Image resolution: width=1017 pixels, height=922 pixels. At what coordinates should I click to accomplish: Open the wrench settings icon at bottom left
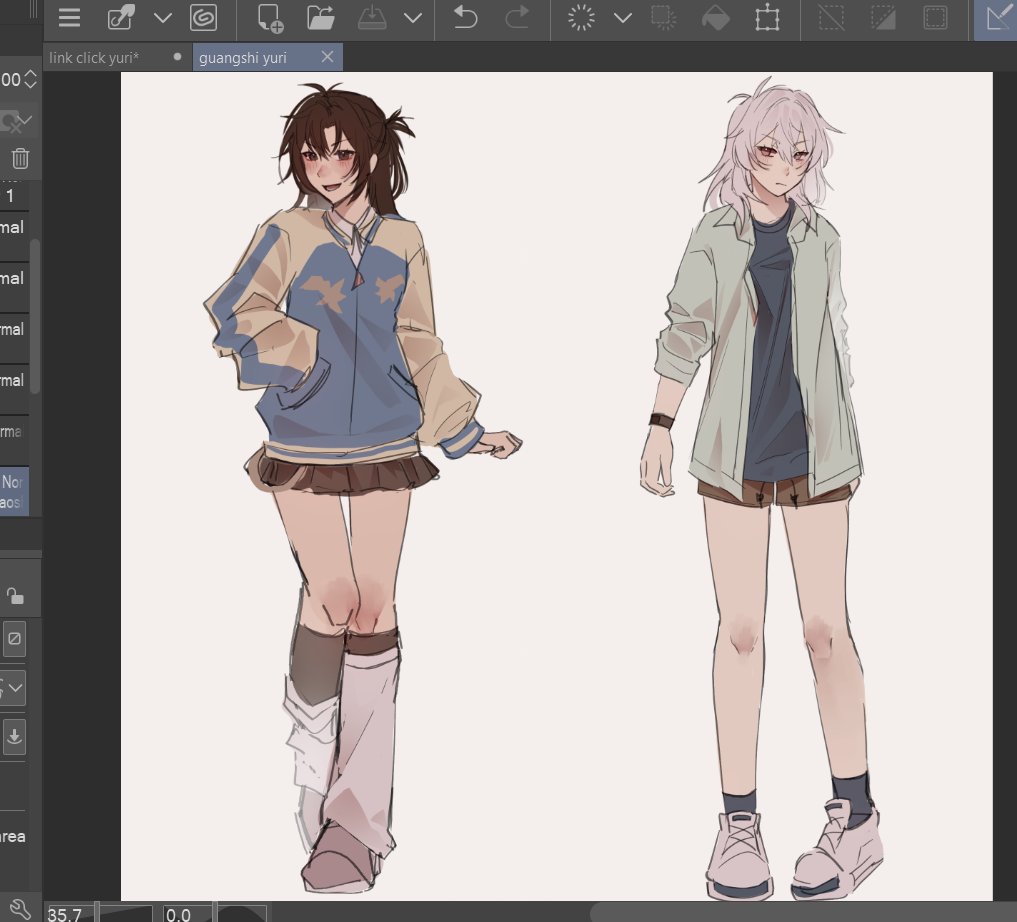(19, 909)
